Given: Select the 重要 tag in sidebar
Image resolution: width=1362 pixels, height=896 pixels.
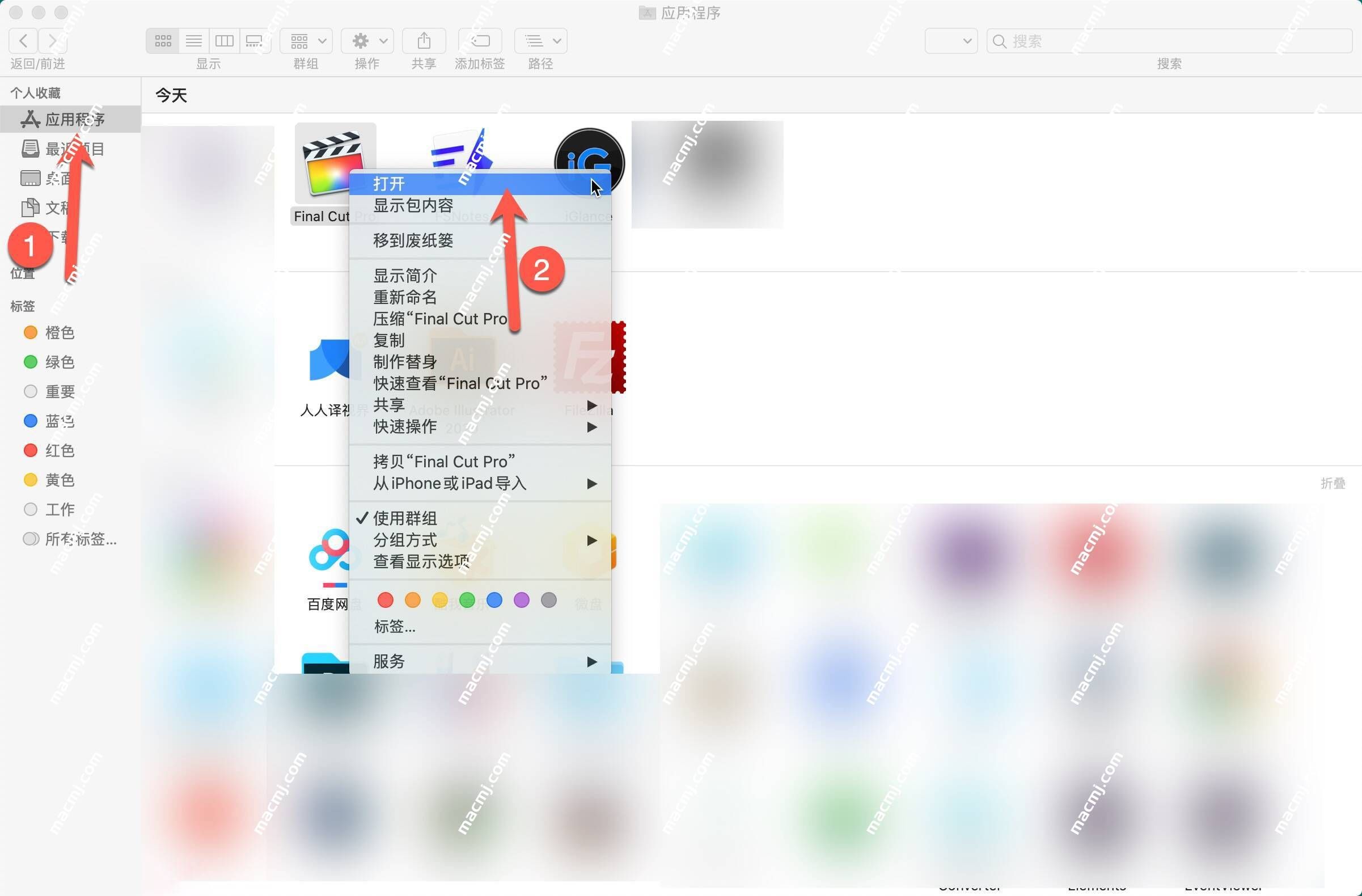Looking at the screenshot, I should coord(70,391).
